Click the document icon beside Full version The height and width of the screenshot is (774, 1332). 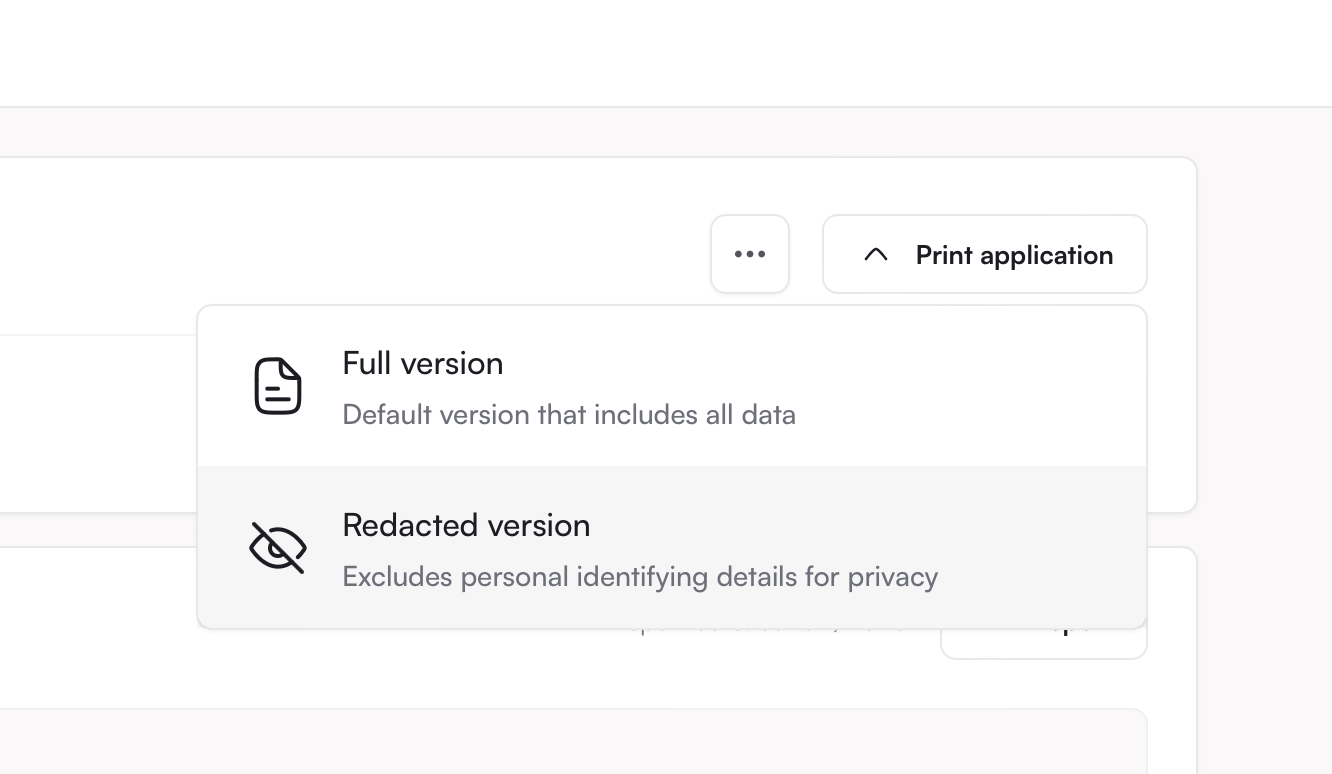(278, 386)
